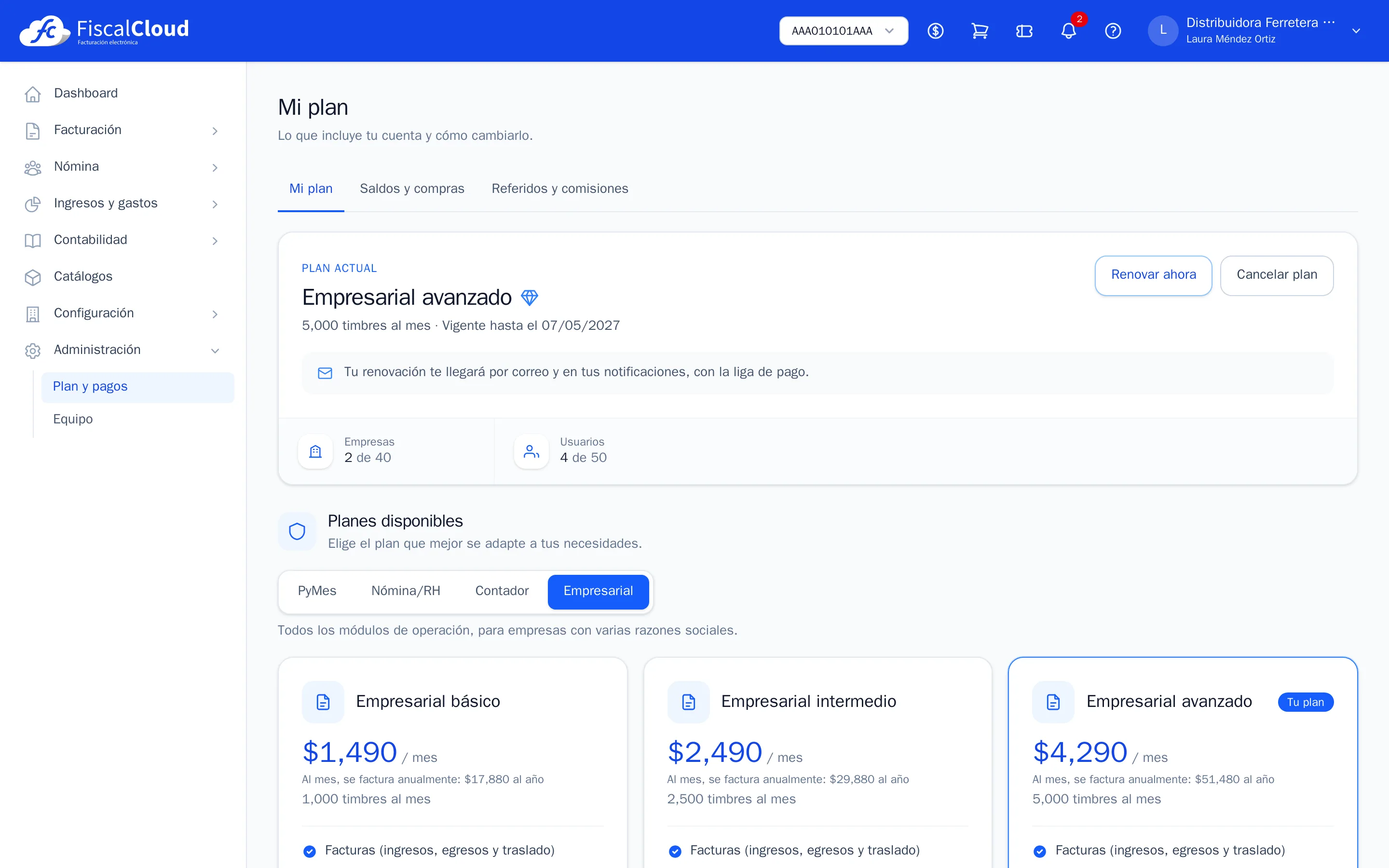
Task: Open the account menu chevron in header
Action: (1356, 31)
